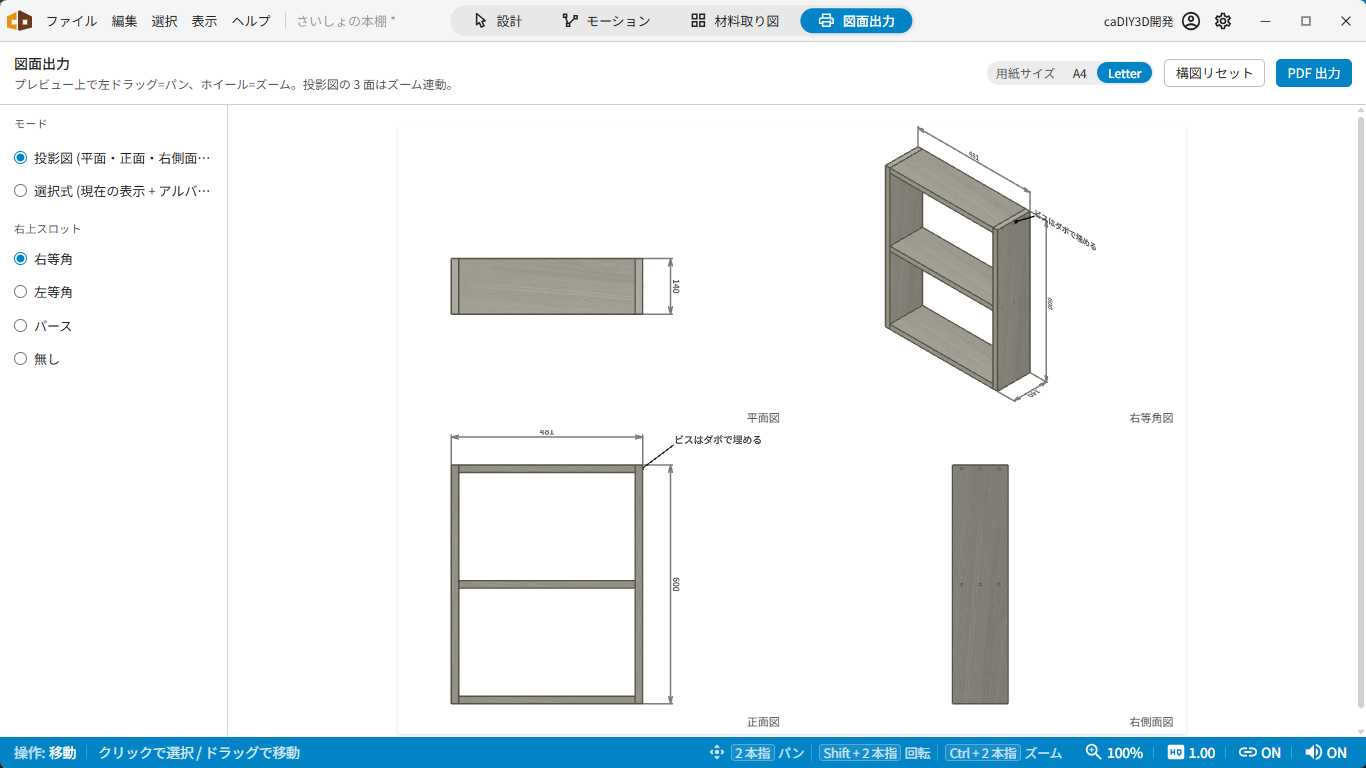Screen dimensions: 1366x768
Task: Switch to the 材料取り図 tab
Action: click(735, 21)
